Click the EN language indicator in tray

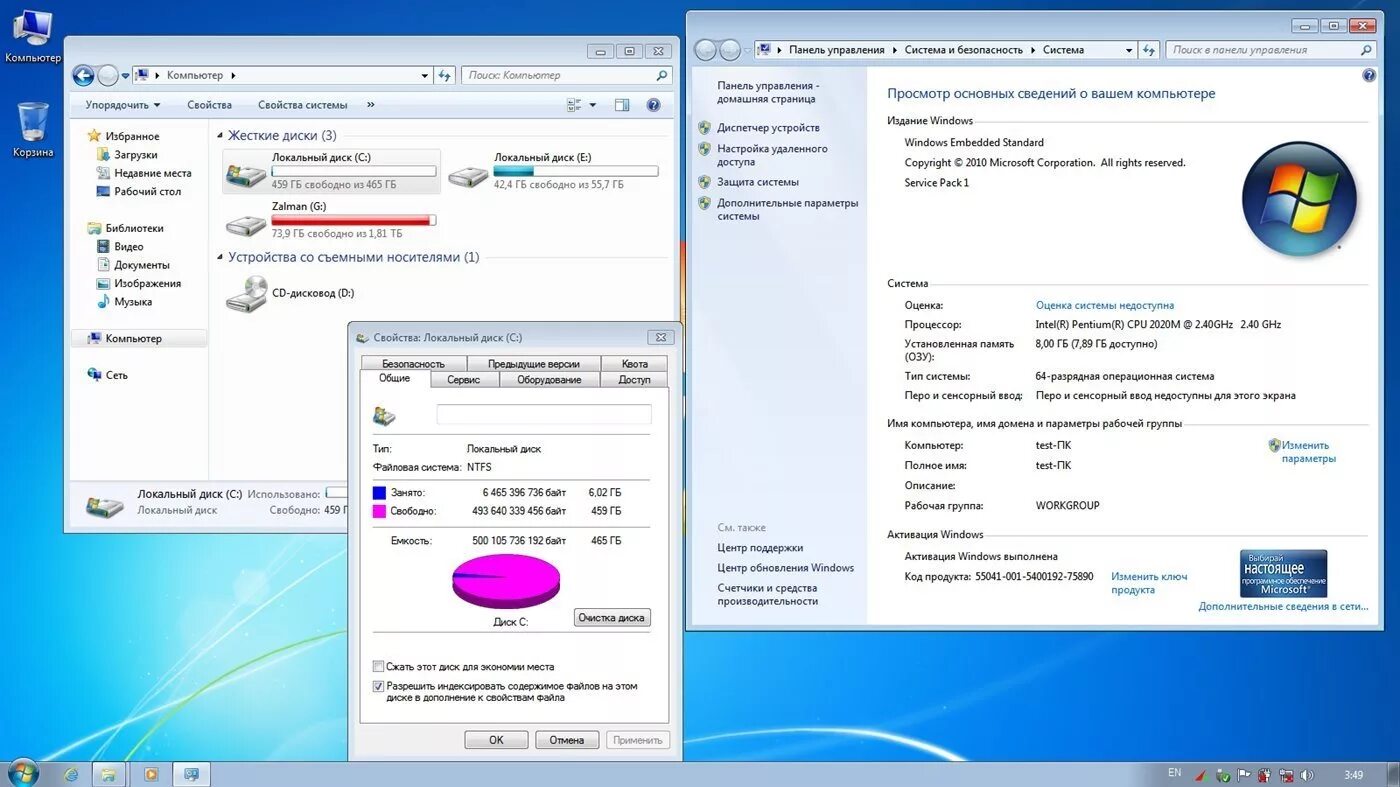click(x=1174, y=773)
